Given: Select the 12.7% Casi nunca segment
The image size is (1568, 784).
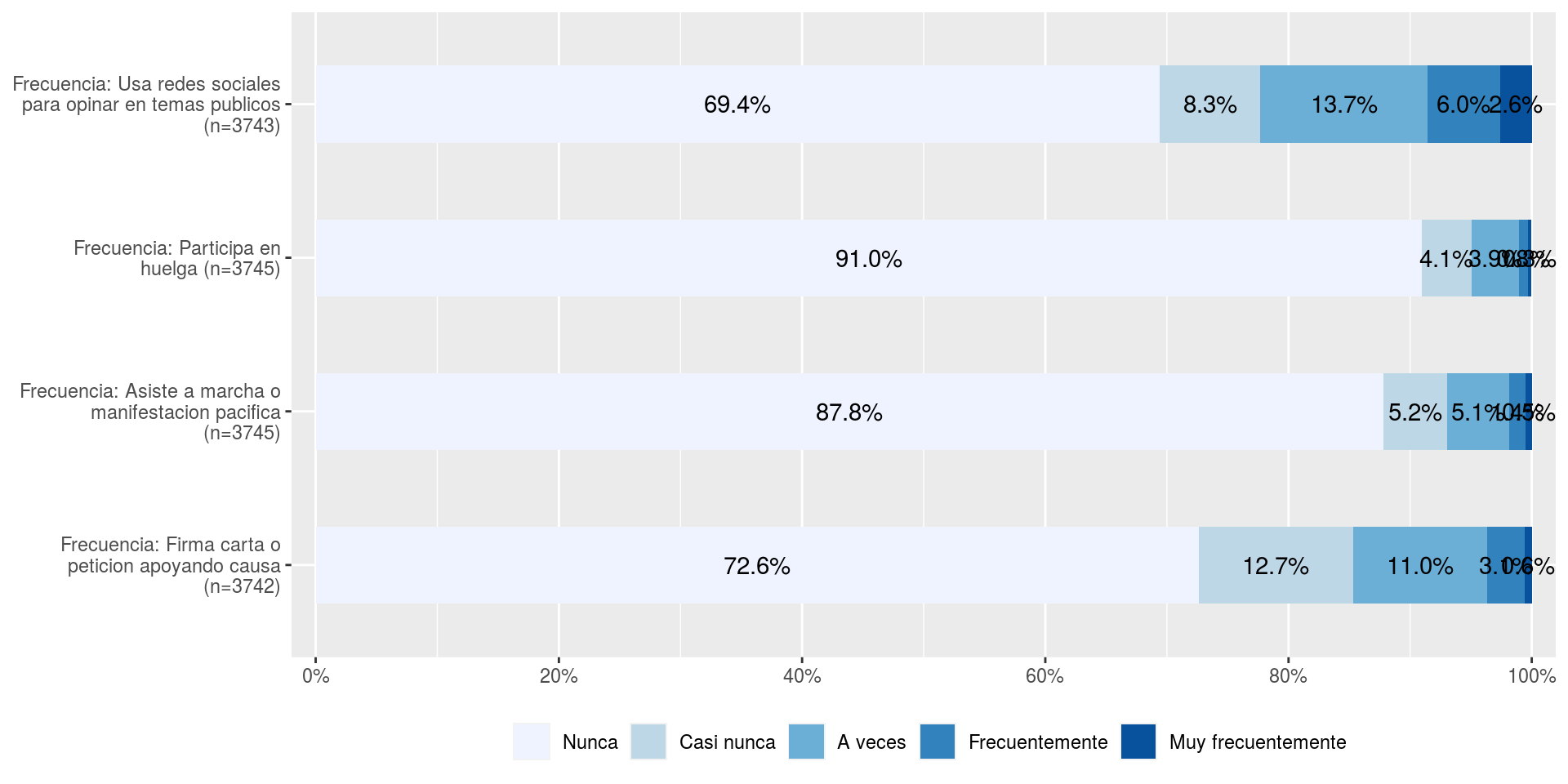Looking at the screenshot, I should click(1276, 566).
